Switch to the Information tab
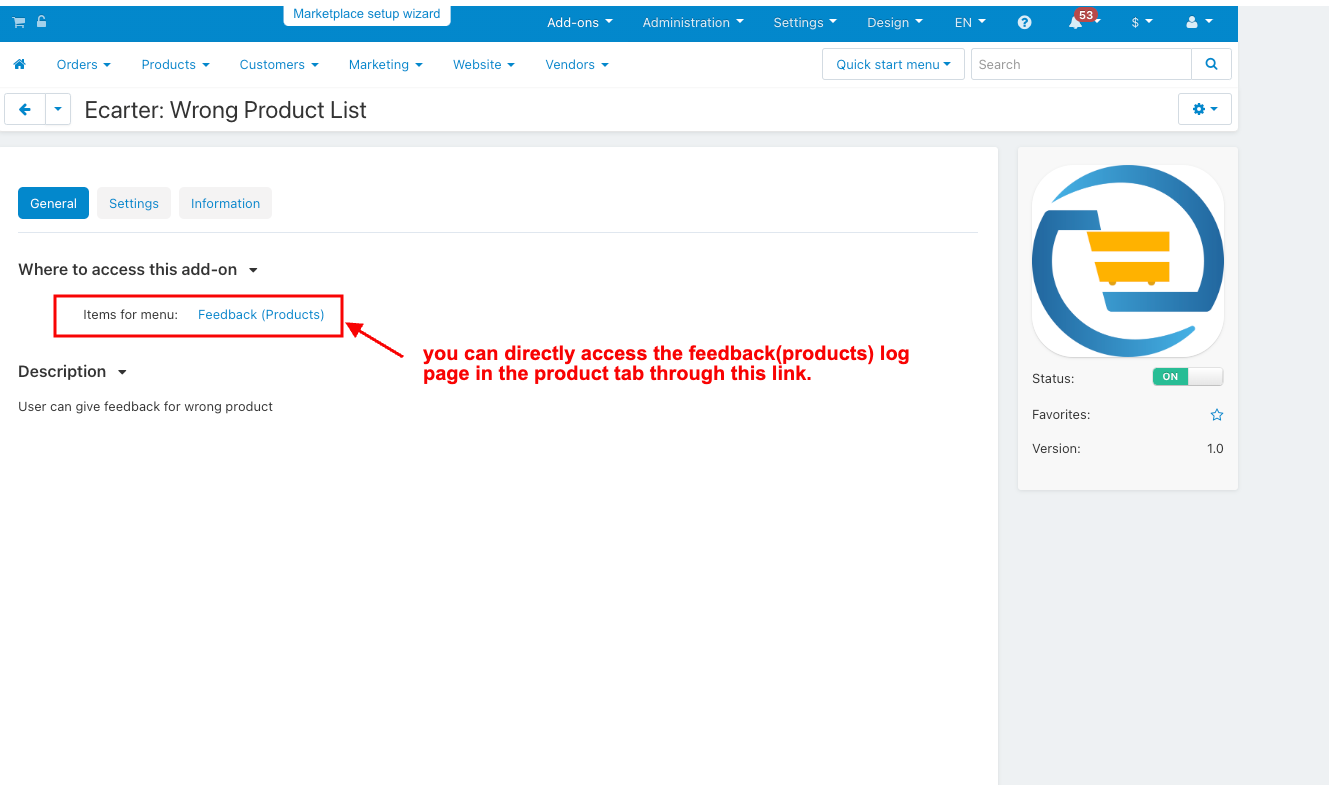Screen dimensions: 1329x785 pyautogui.click(x=225, y=203)
